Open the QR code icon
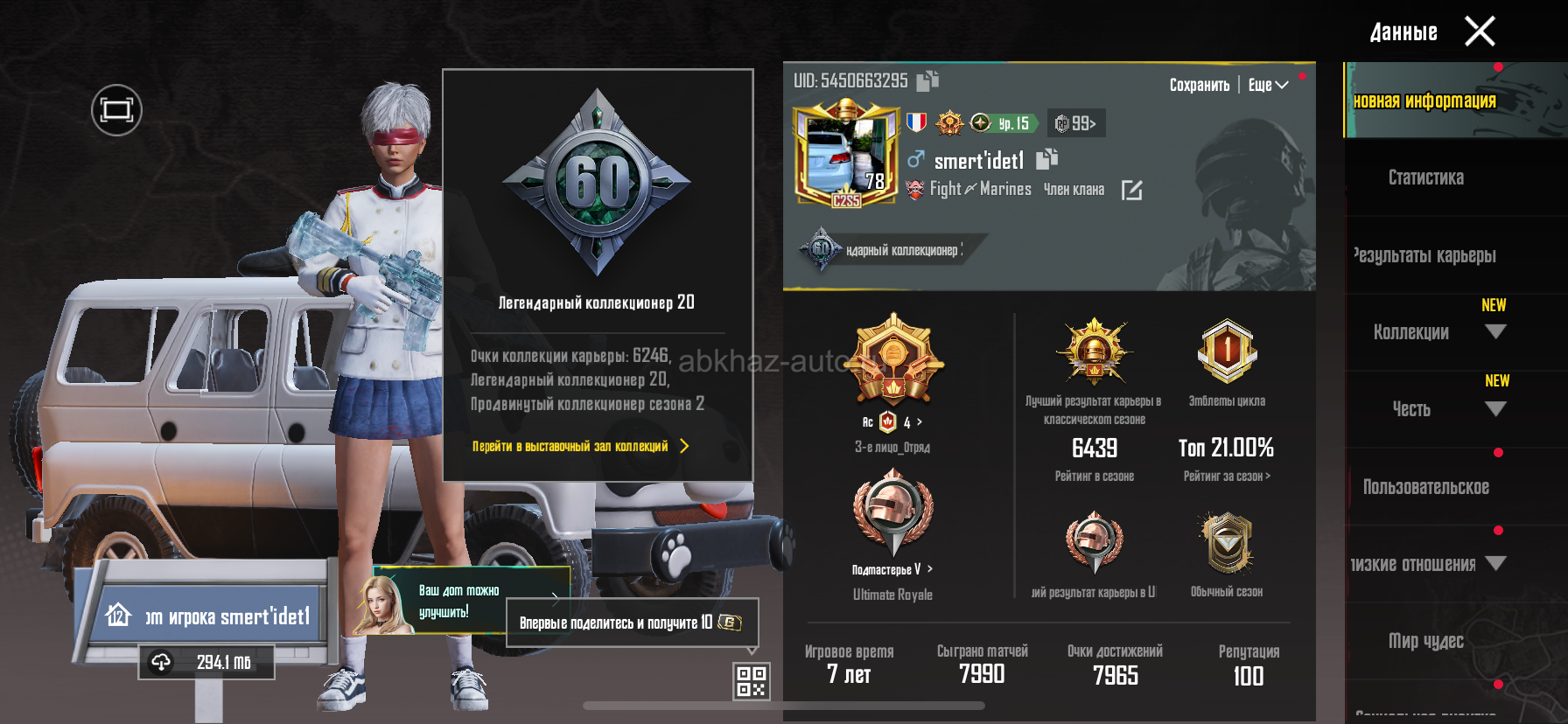Image resolution: width=1568 pixels, height=724 pixels. [x=752, y=681]
